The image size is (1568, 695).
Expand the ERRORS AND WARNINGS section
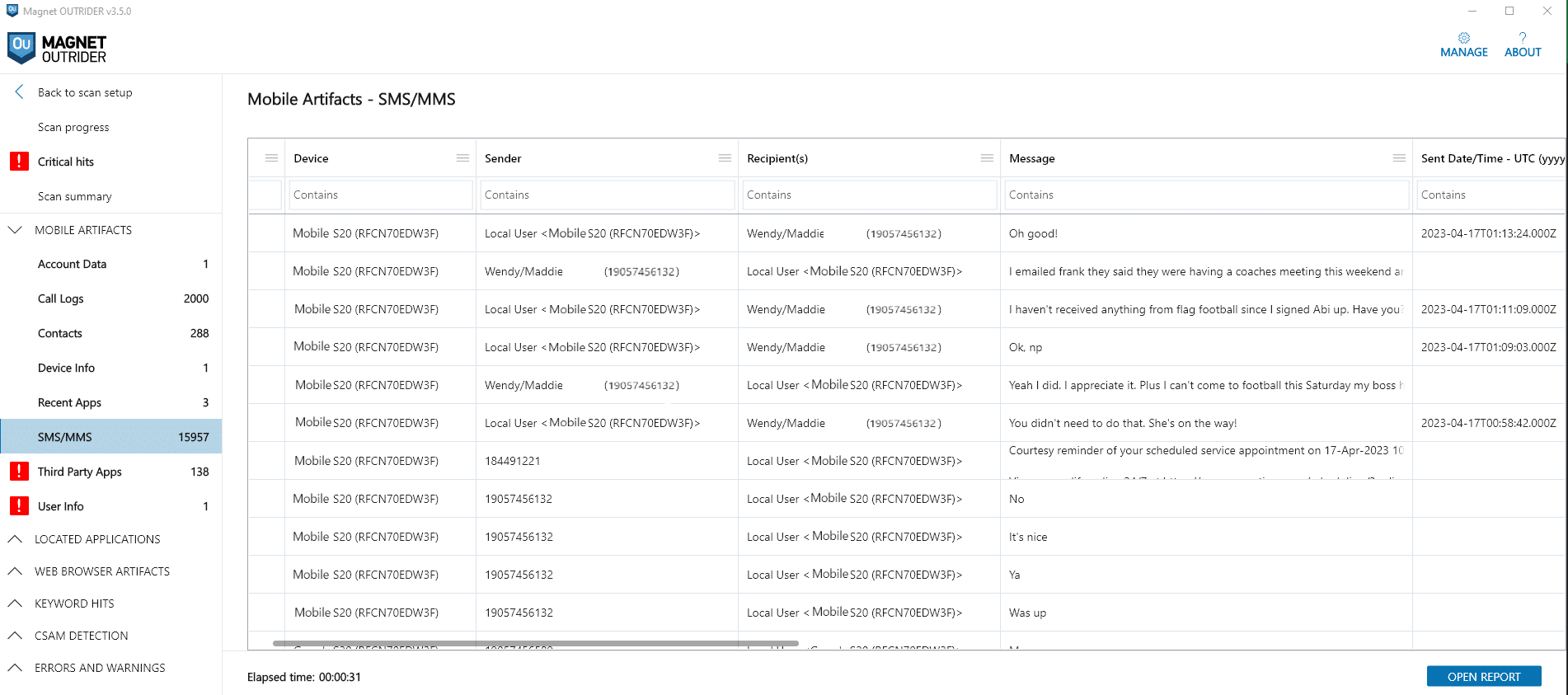click(x=15, y=668)
